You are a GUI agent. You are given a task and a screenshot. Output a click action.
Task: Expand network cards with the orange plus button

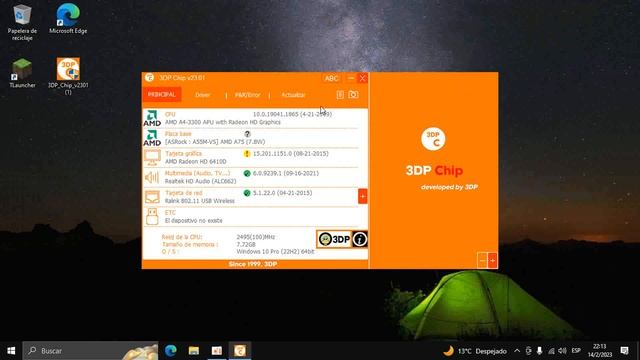362,196
